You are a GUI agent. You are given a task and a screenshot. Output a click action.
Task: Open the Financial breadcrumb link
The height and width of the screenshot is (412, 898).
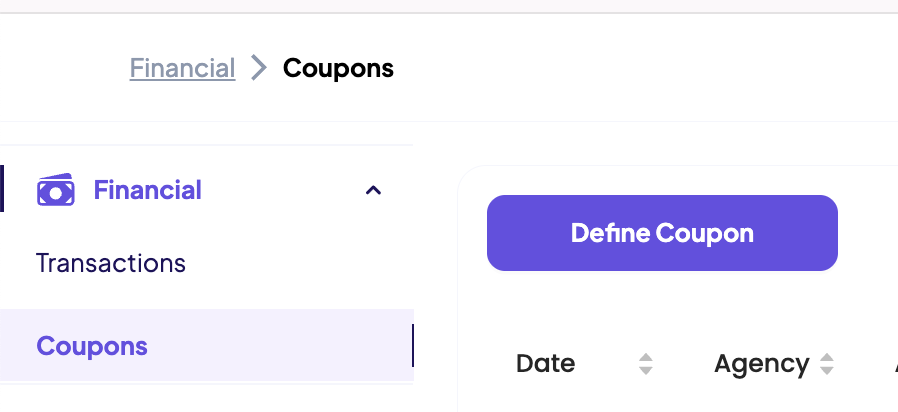(182, 68)
